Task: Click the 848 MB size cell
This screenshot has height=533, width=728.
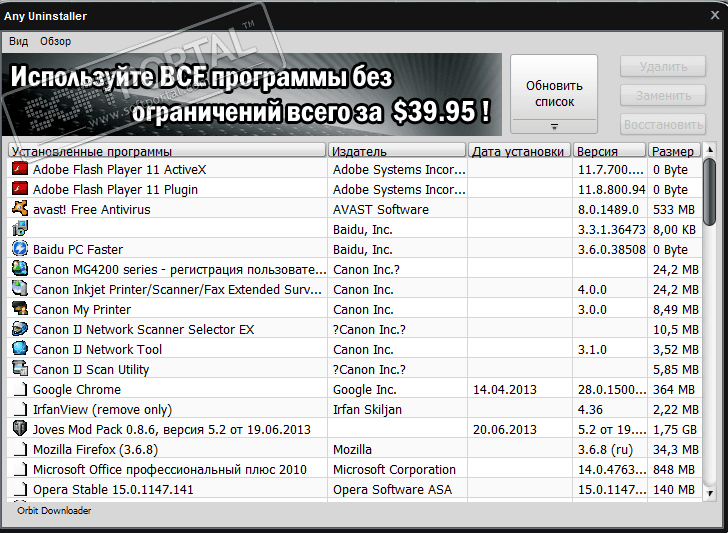Action: pyautogui.click(x=674, y=469)
